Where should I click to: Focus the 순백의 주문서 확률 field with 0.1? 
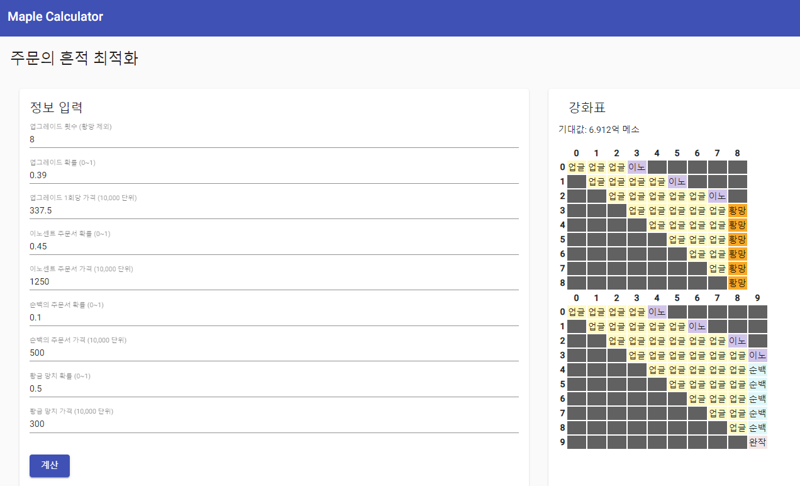274,317
